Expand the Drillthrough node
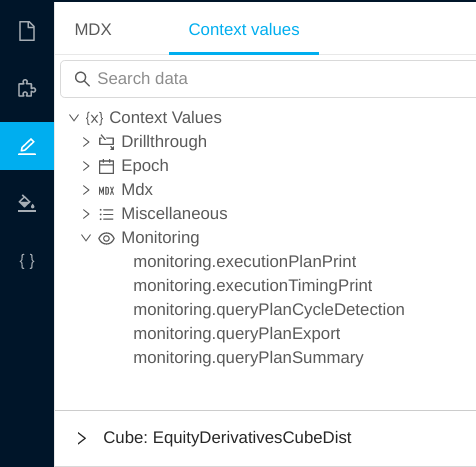The height and width of the screenshot is (467, 476). pyautogui.click(x=86, y=142)
